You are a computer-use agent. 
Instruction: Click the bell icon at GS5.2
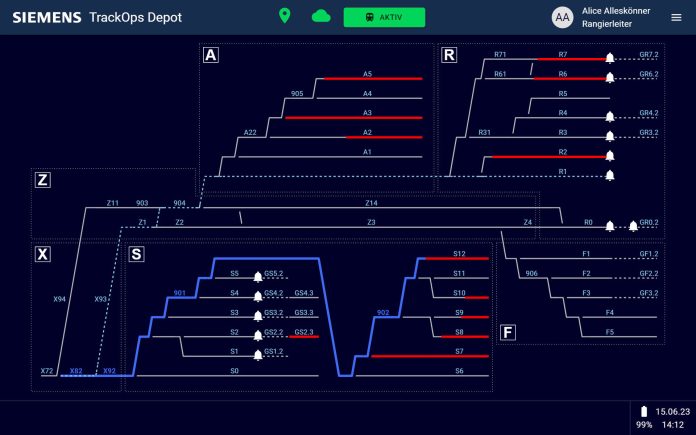tap(258, 277)
